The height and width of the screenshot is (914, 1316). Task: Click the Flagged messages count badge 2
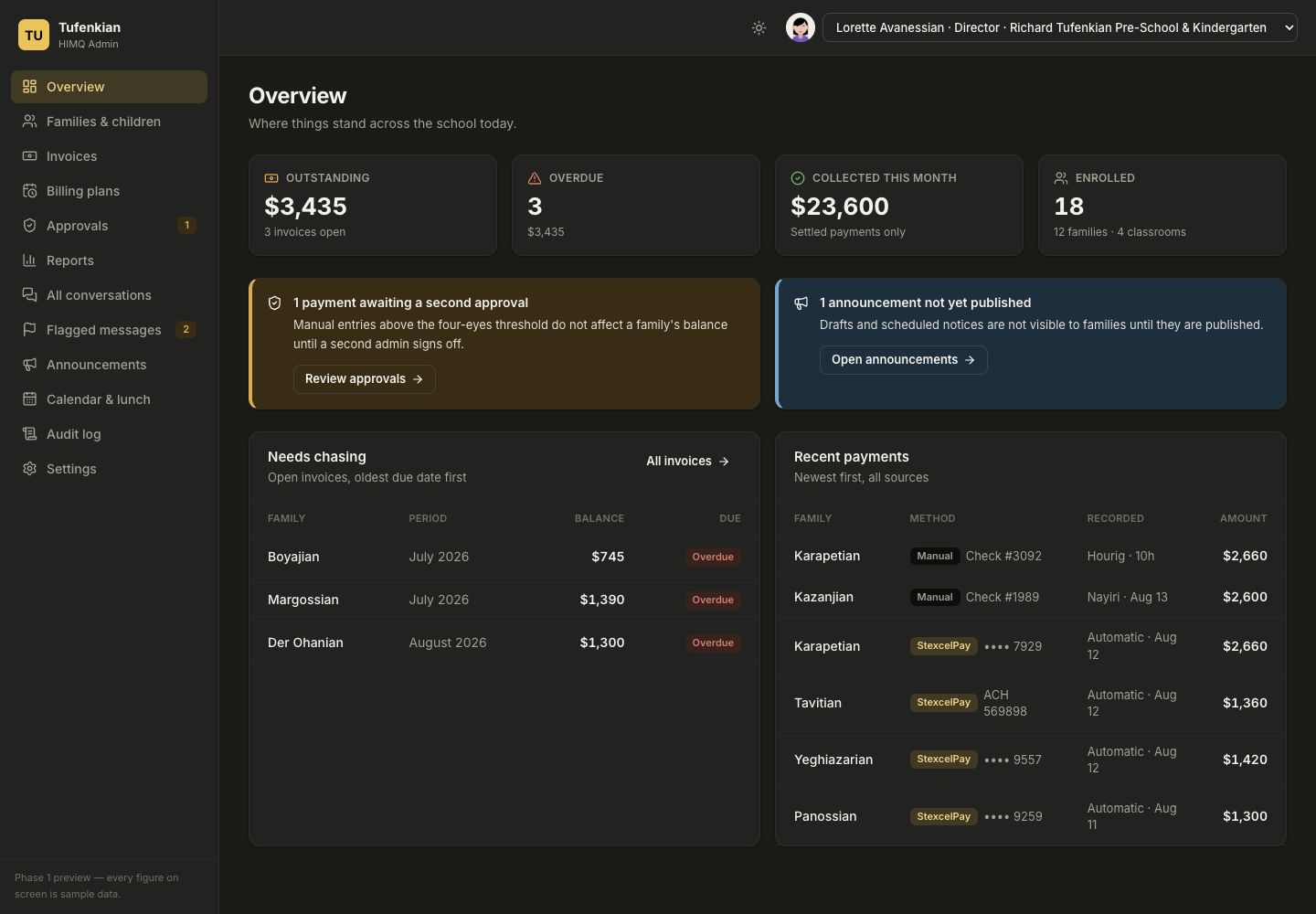[186, 329]
